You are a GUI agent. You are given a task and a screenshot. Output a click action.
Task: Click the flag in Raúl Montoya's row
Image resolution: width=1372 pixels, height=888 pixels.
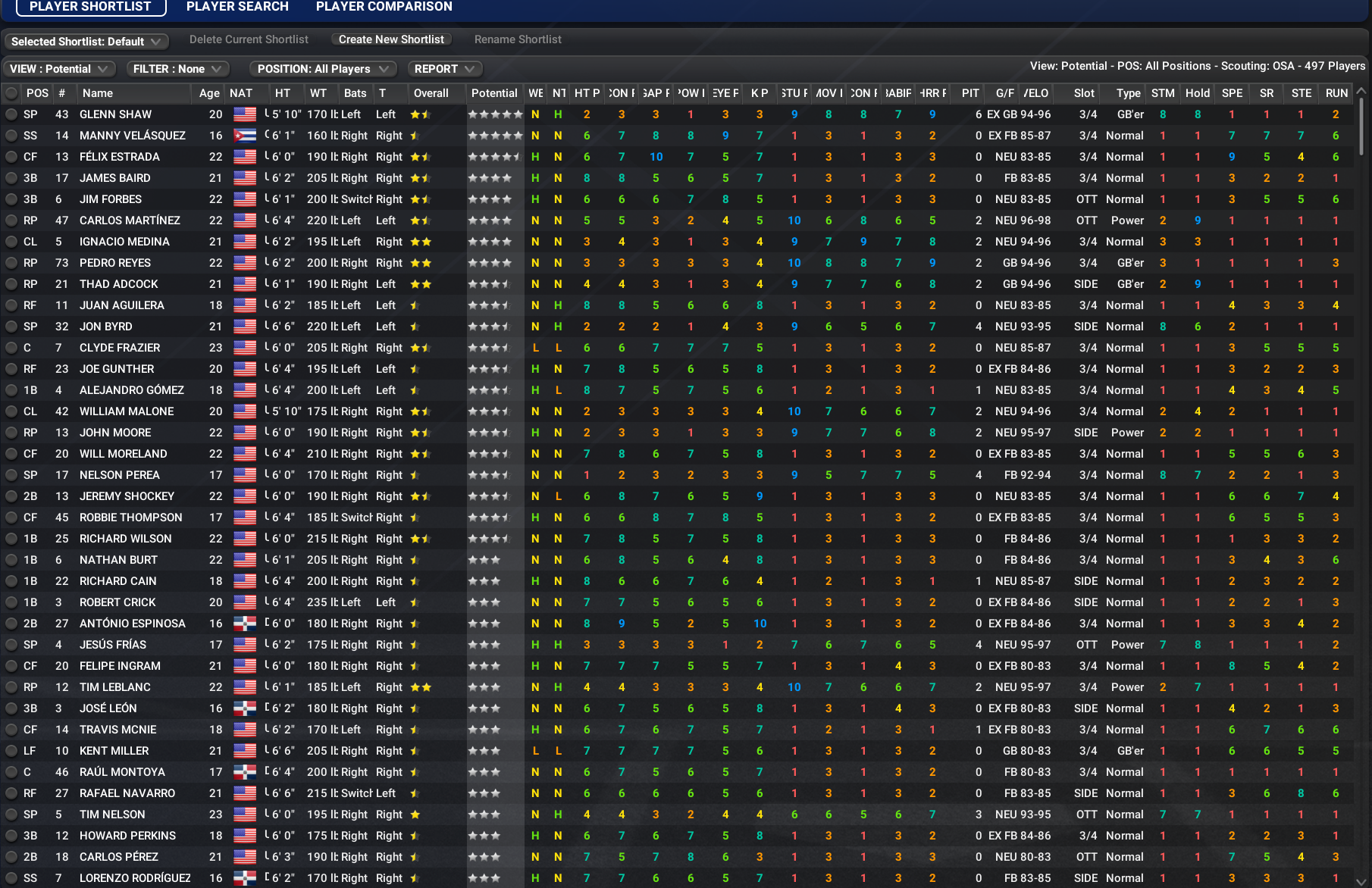click(x=244, y=772)
